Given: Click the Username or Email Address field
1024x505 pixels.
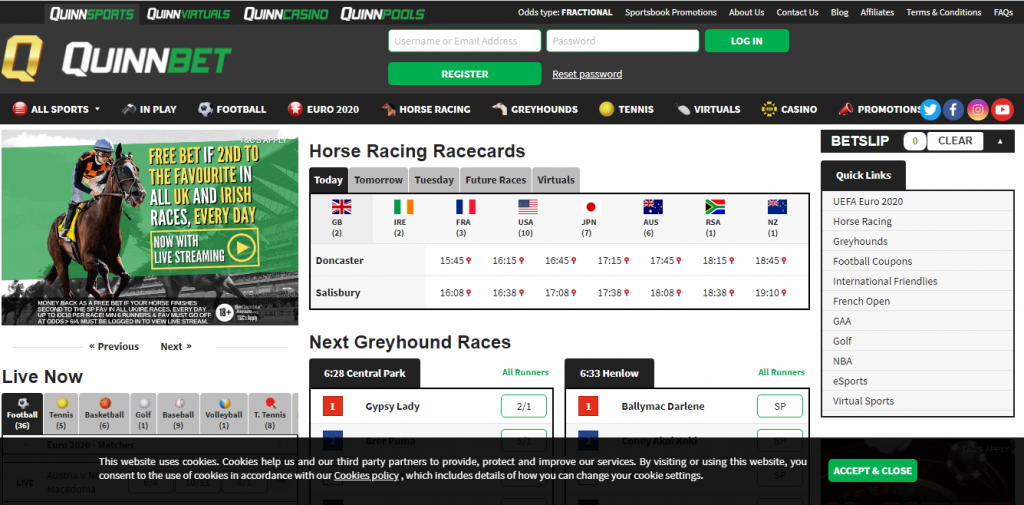Looking at the screenshot, I should (x=463, y=41).
